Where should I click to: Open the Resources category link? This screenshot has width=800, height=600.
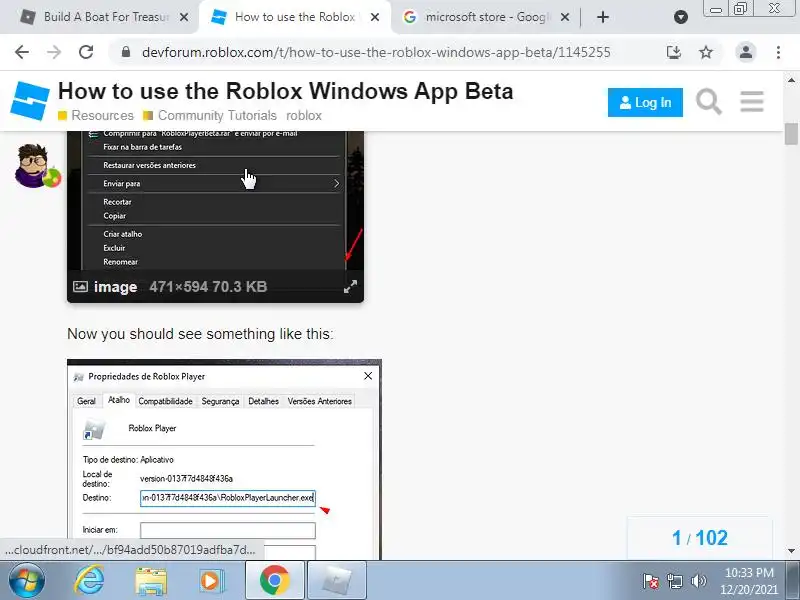[96, 116]
